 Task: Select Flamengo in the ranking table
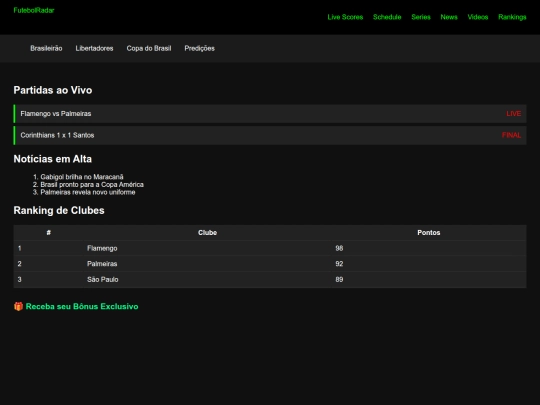tap(102, 248)
